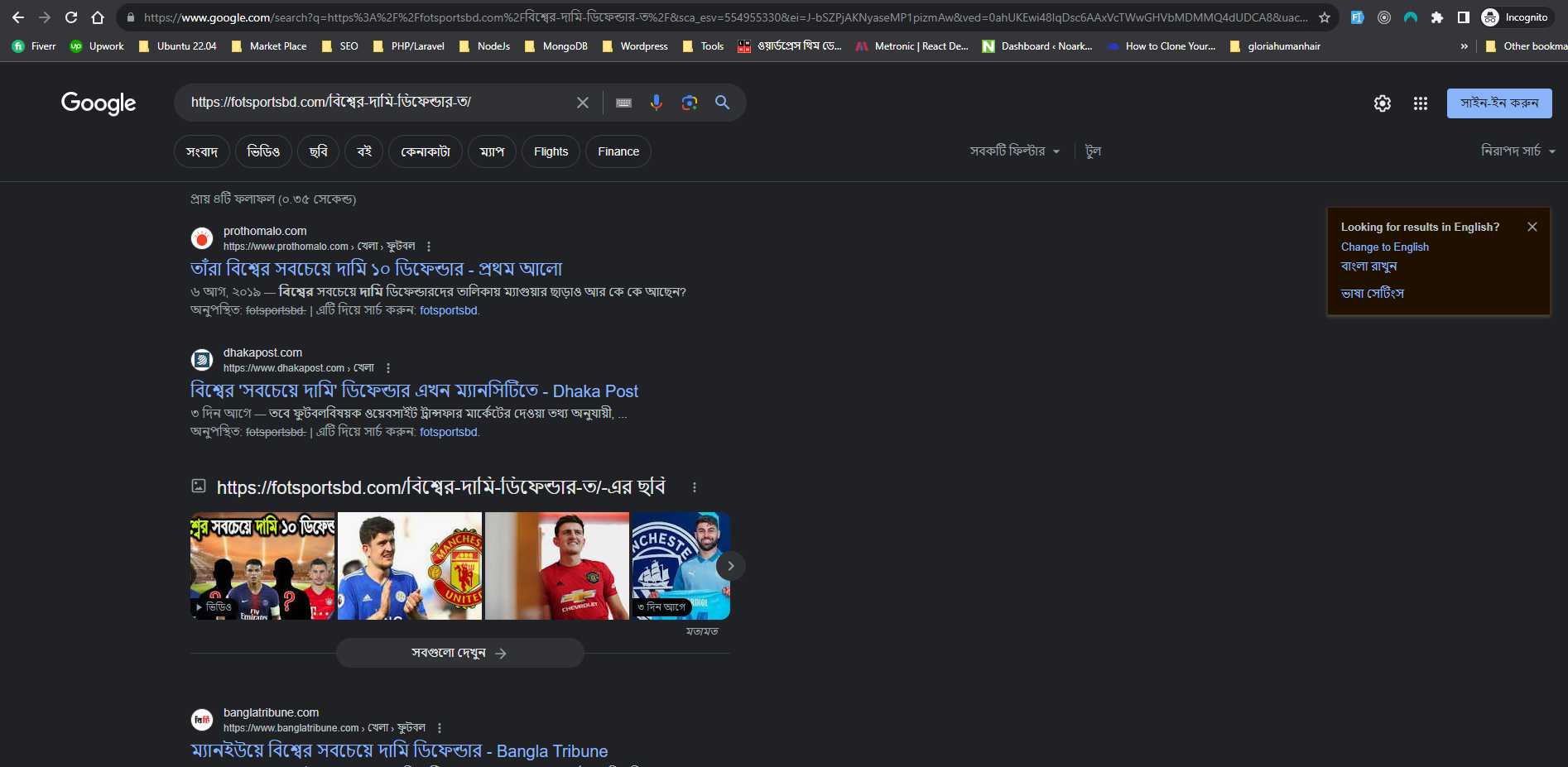
Task: Dismiss the English results language popup
Action: coord(1532,227)
